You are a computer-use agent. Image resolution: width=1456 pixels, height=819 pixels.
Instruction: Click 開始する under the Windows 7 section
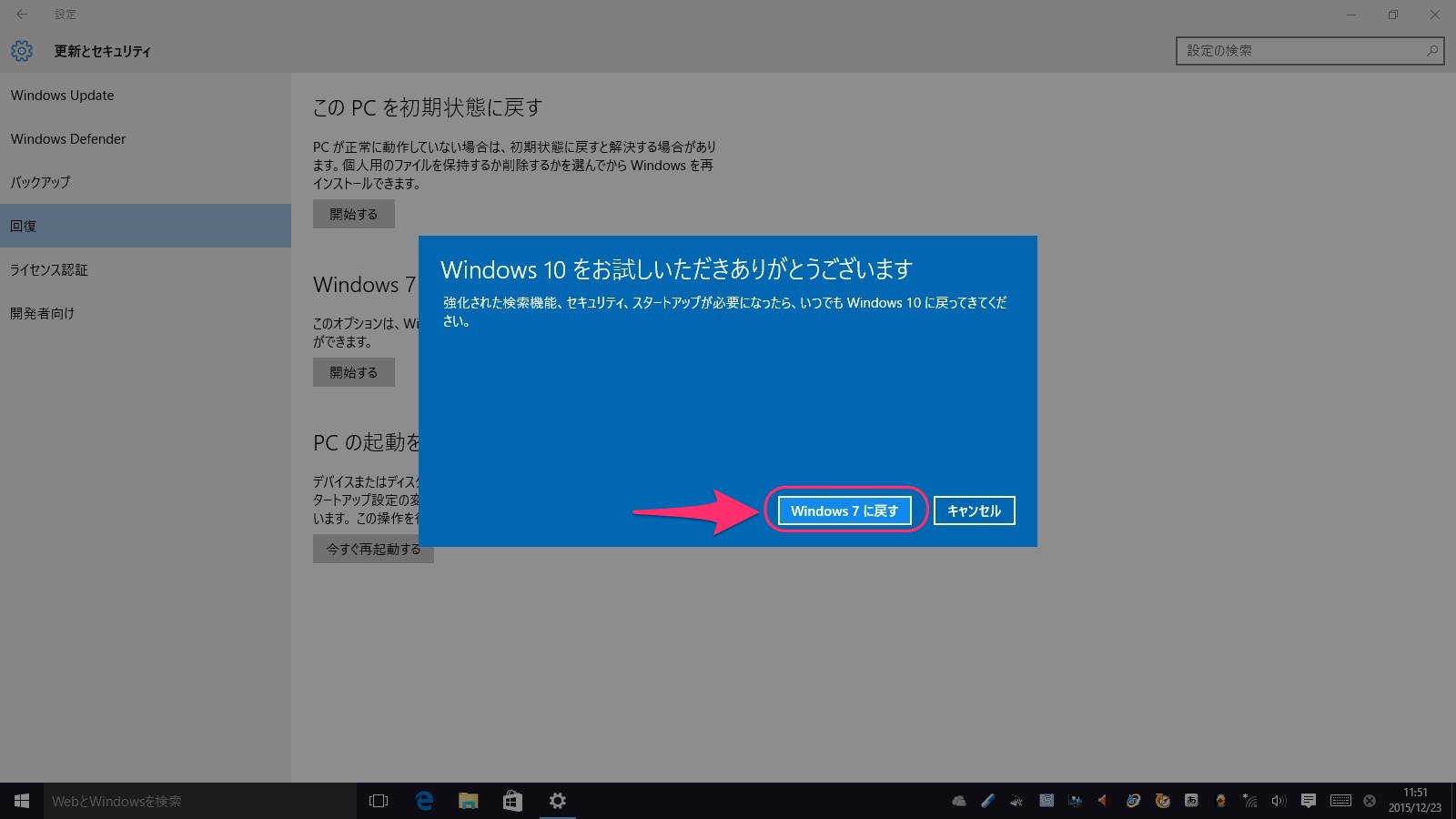point(354,372)
